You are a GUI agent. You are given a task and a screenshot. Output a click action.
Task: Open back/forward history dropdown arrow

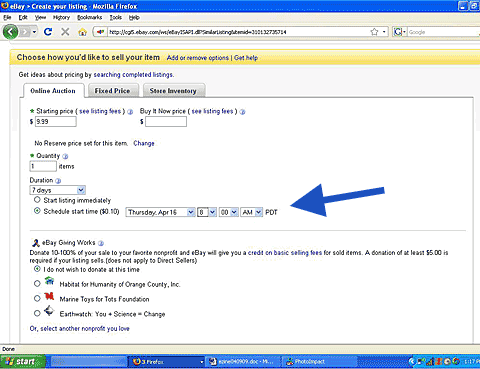(x=34, y=32)
